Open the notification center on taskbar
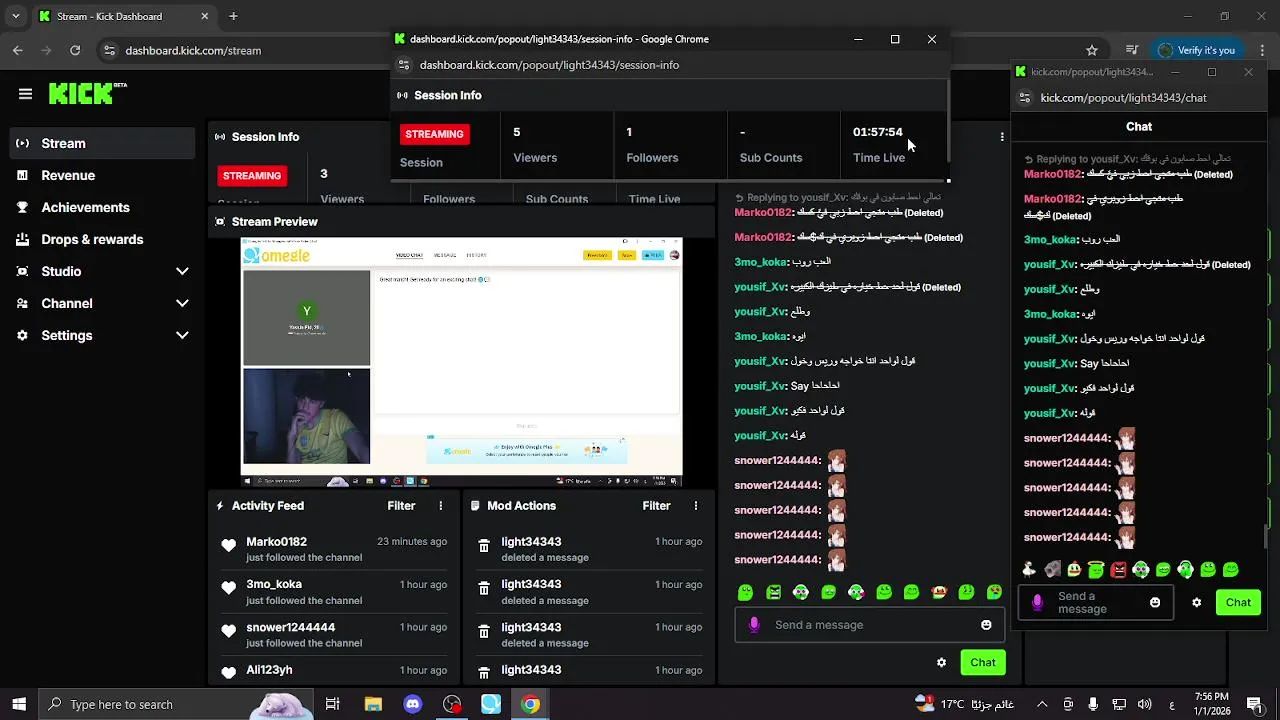 [x=1254, y=704]
